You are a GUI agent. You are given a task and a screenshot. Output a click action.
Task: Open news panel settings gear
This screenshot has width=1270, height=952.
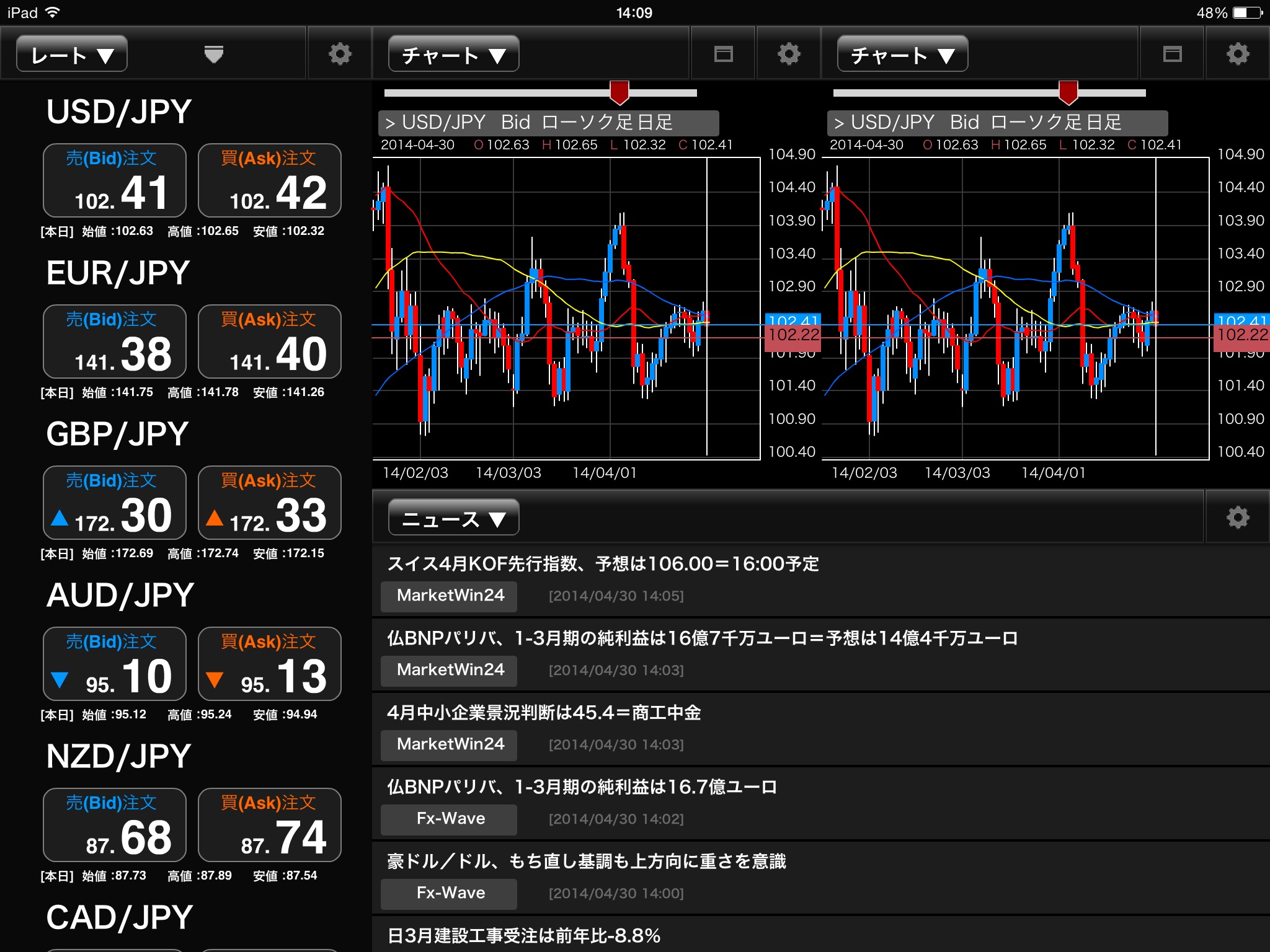pyautogui.click(x=1238, y=518)
